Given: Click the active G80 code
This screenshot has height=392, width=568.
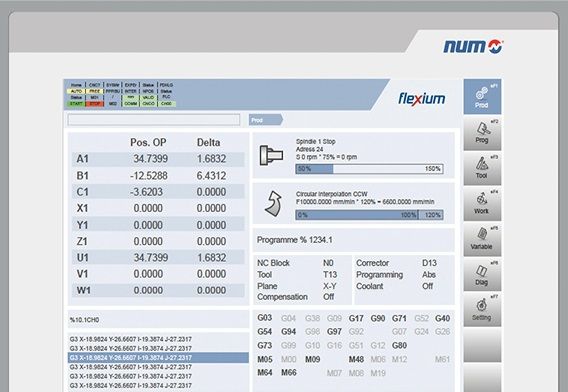Looking at the screenshot, I should point(399,345).
